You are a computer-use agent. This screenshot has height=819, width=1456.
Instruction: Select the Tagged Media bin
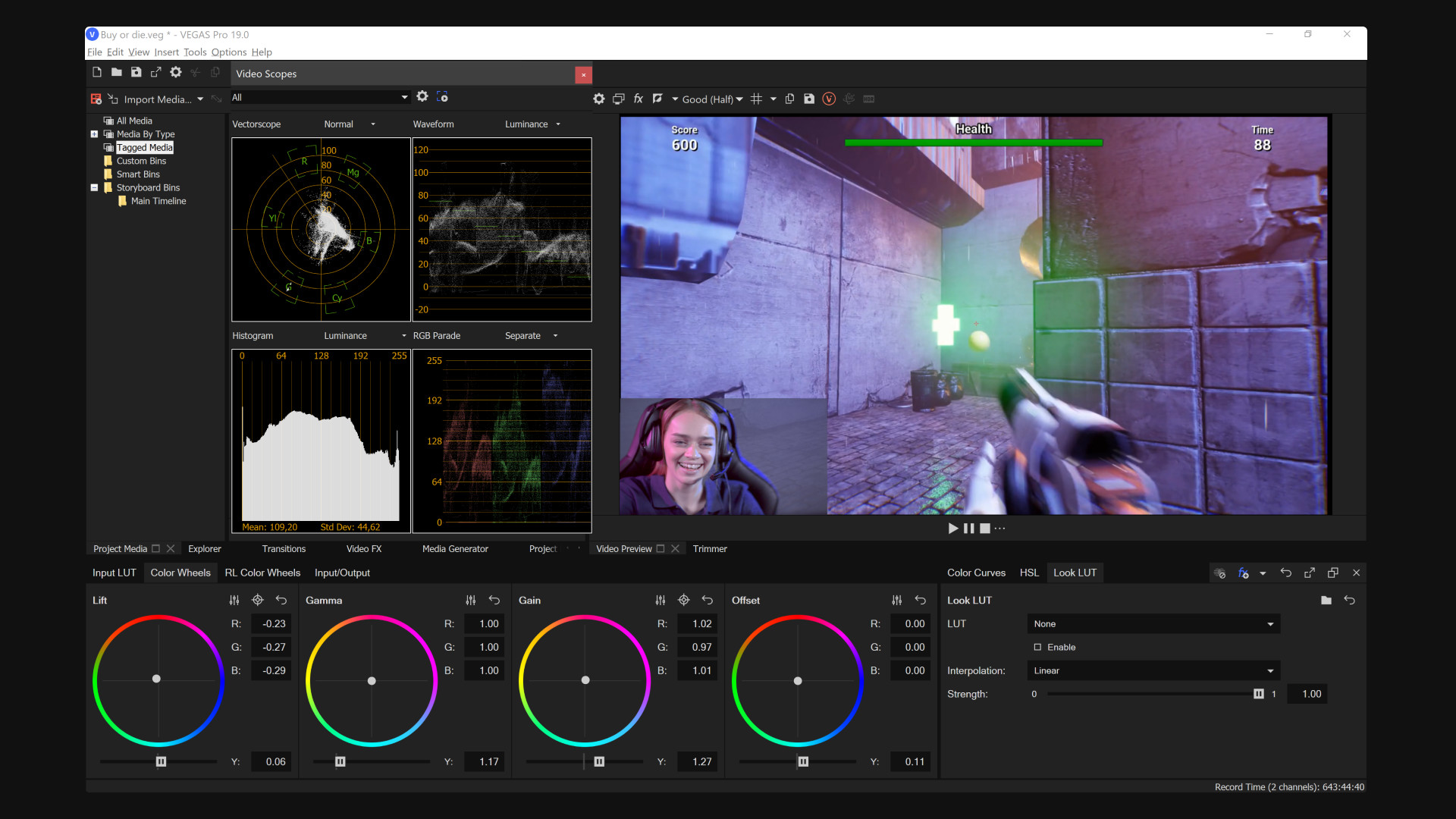coord(144,147)
